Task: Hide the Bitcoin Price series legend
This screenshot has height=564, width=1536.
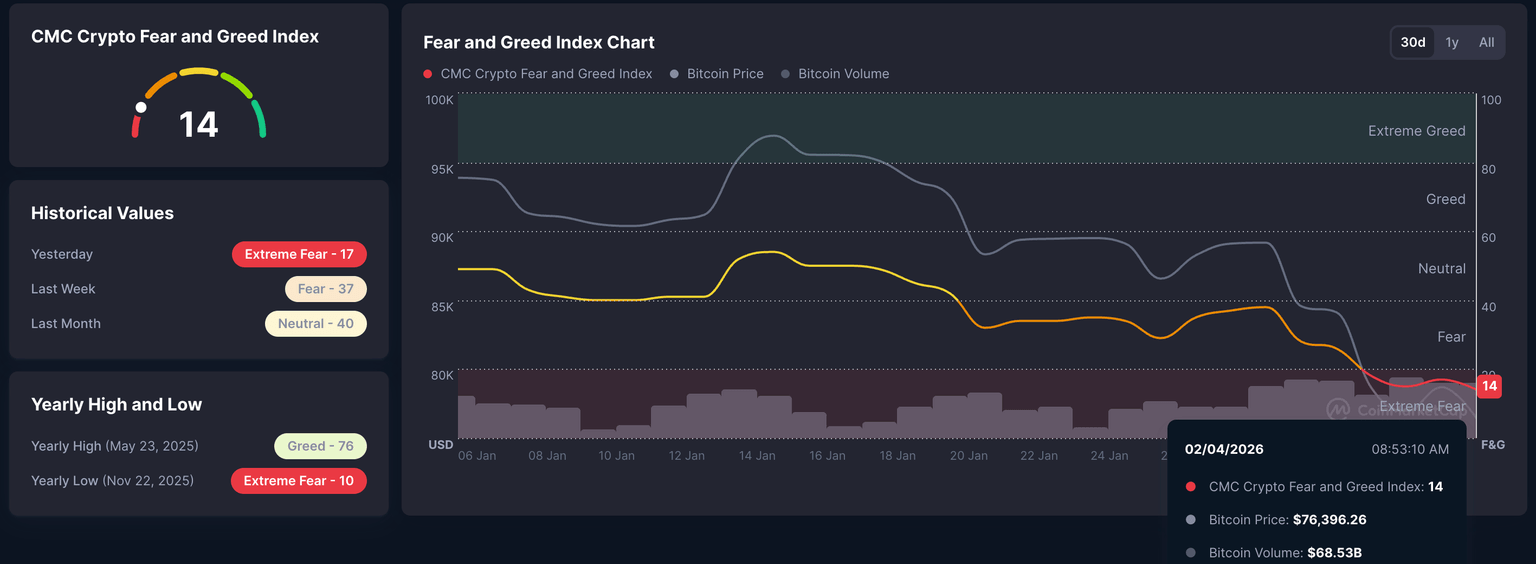Action: (717, 74)
